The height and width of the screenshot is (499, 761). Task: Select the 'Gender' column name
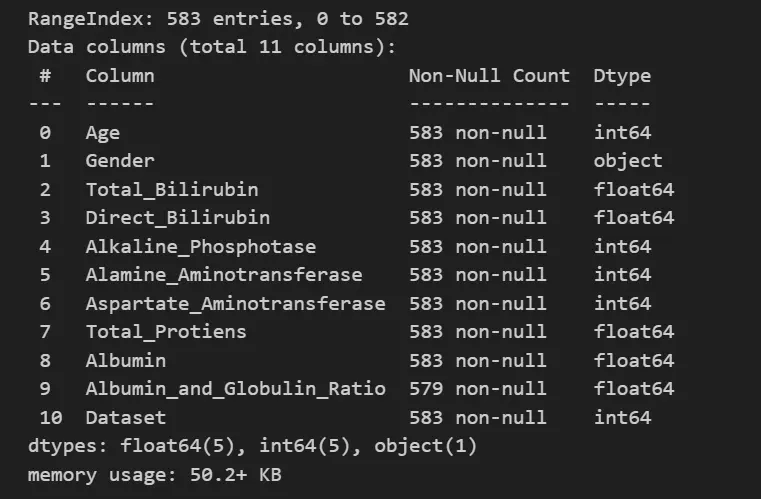(120, 161)
